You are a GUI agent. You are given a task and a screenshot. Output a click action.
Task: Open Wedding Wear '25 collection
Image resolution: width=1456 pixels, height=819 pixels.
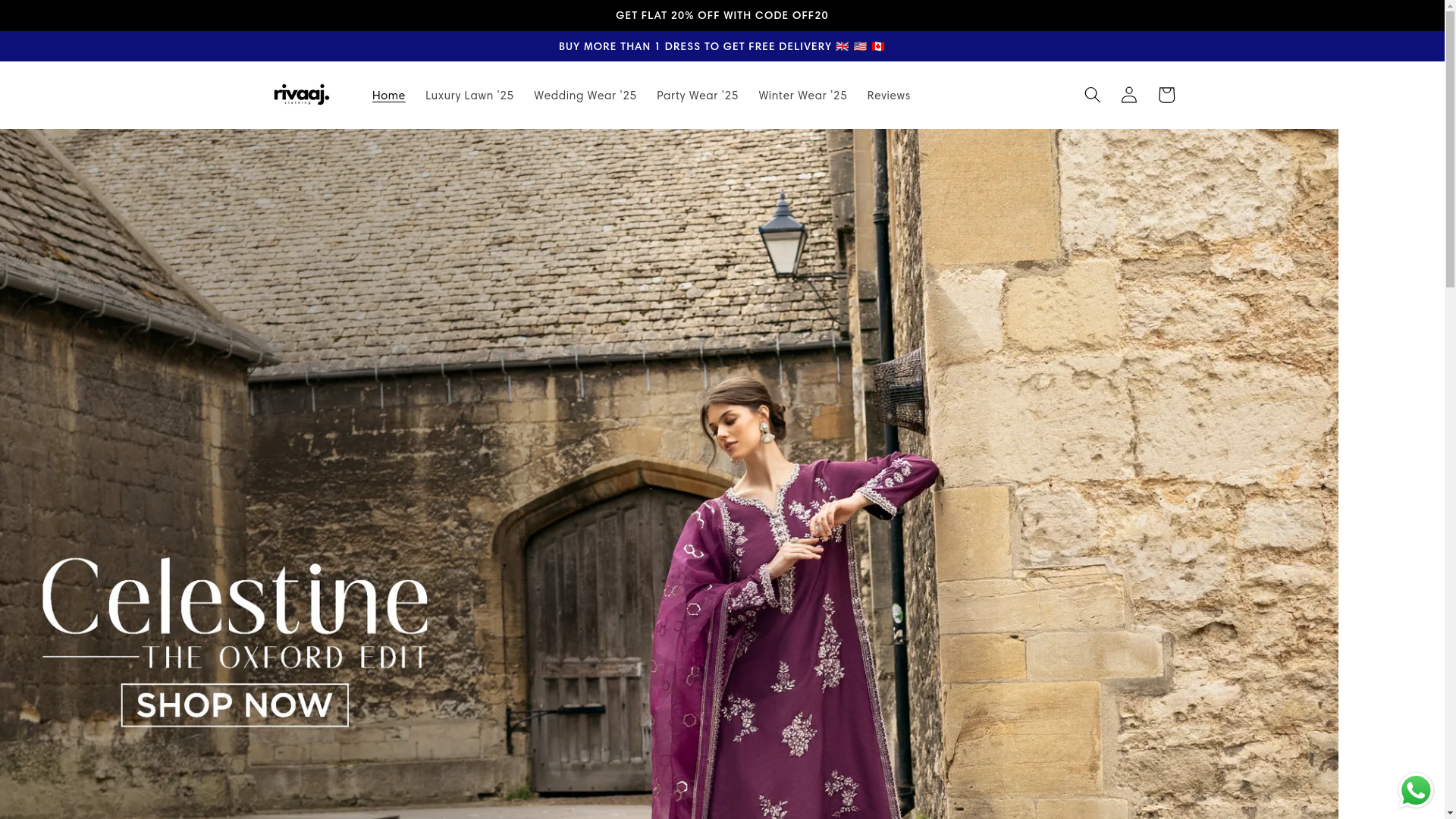click(585, 96)
